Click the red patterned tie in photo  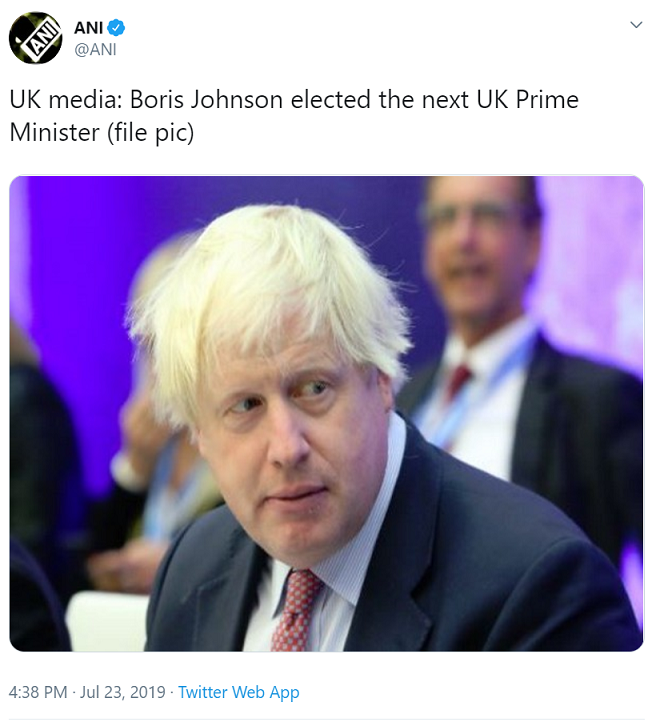point(296,610)
